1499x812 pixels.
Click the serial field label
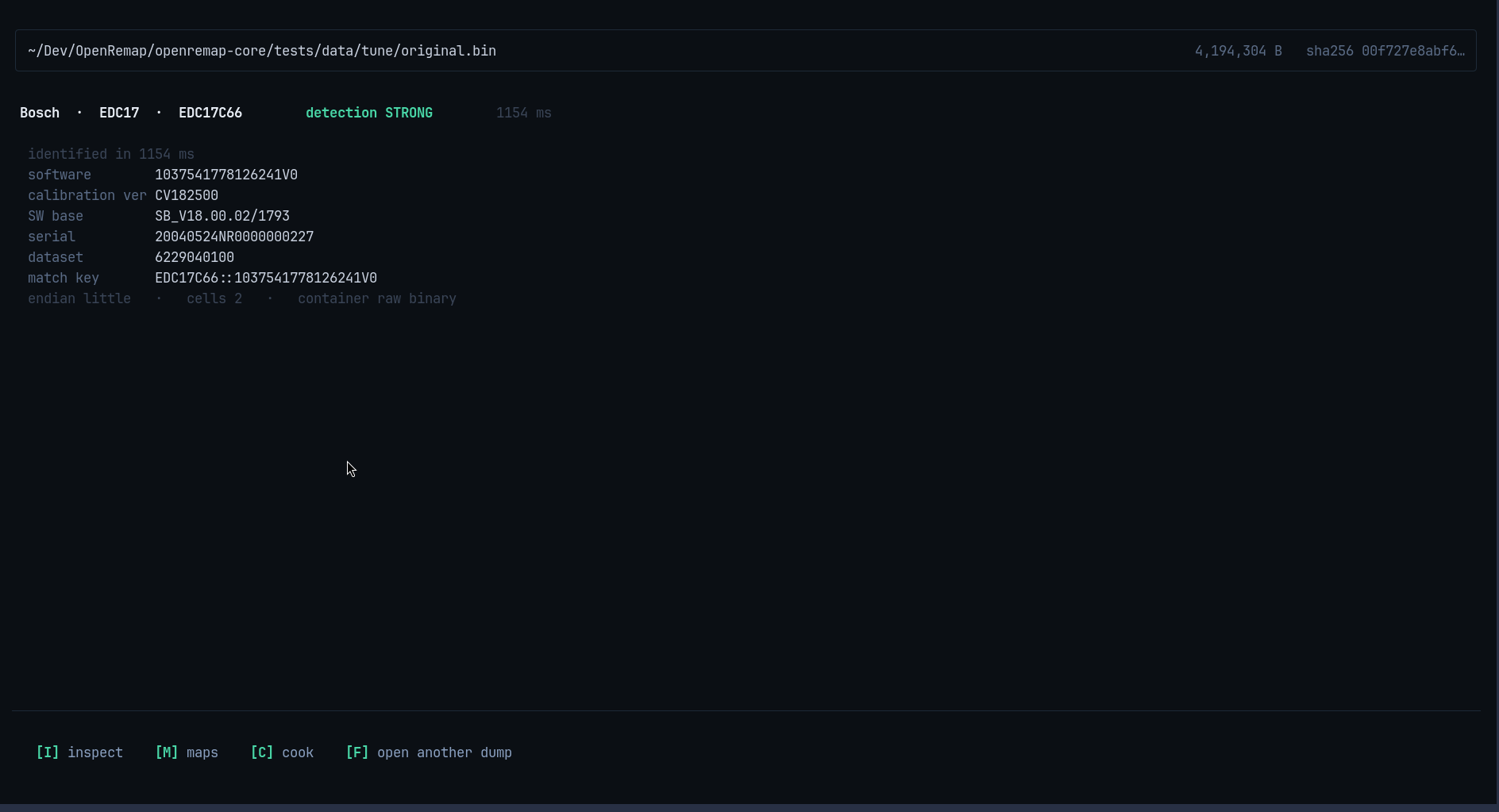coord(52,237)
